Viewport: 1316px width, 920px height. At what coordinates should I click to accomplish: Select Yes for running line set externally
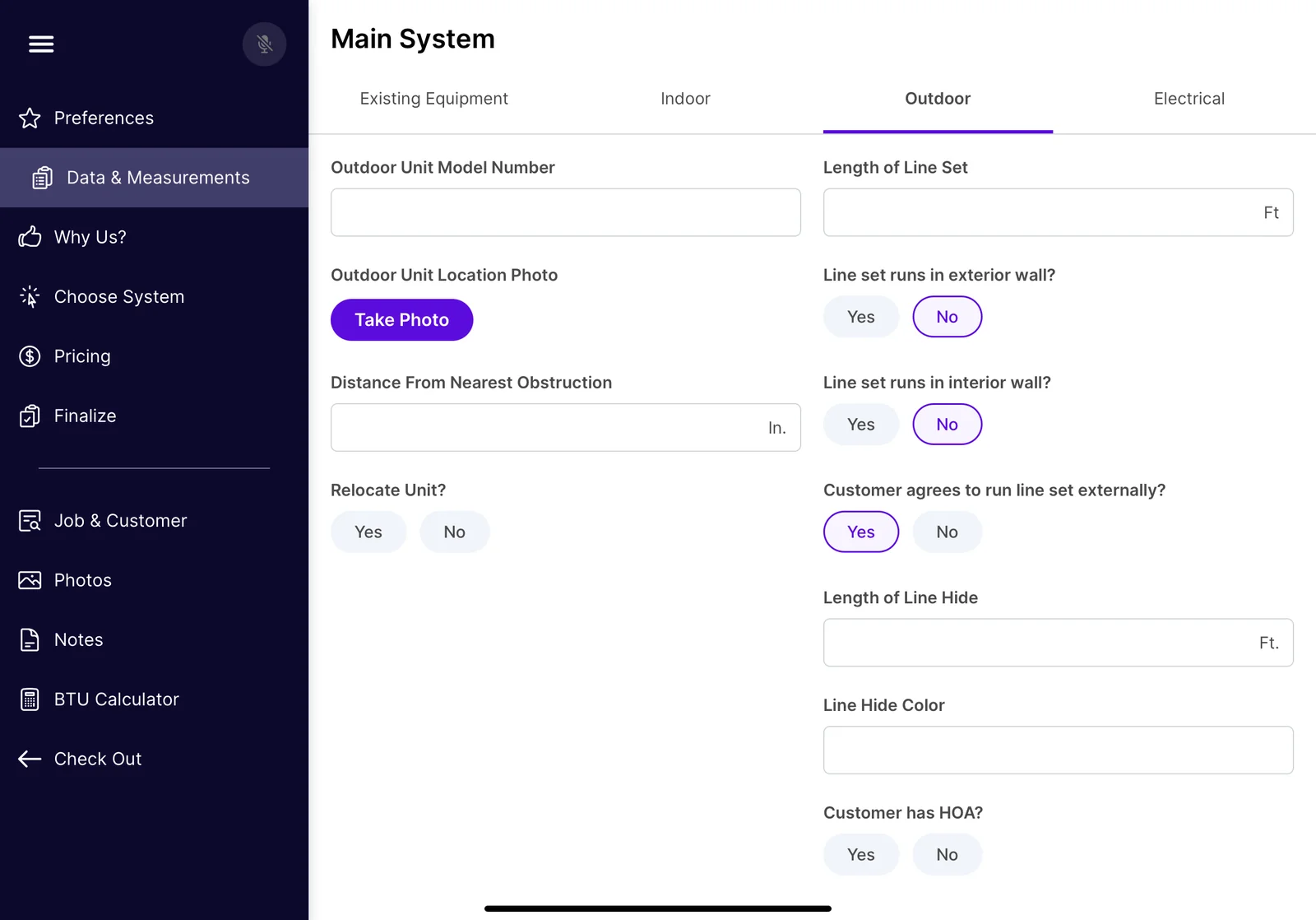tap(861, 532)
